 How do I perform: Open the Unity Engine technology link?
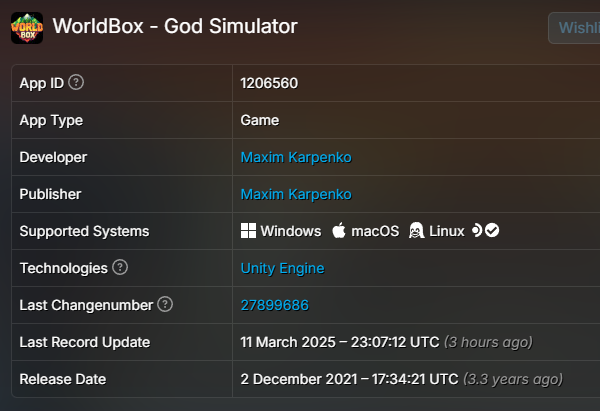(282, 268)
